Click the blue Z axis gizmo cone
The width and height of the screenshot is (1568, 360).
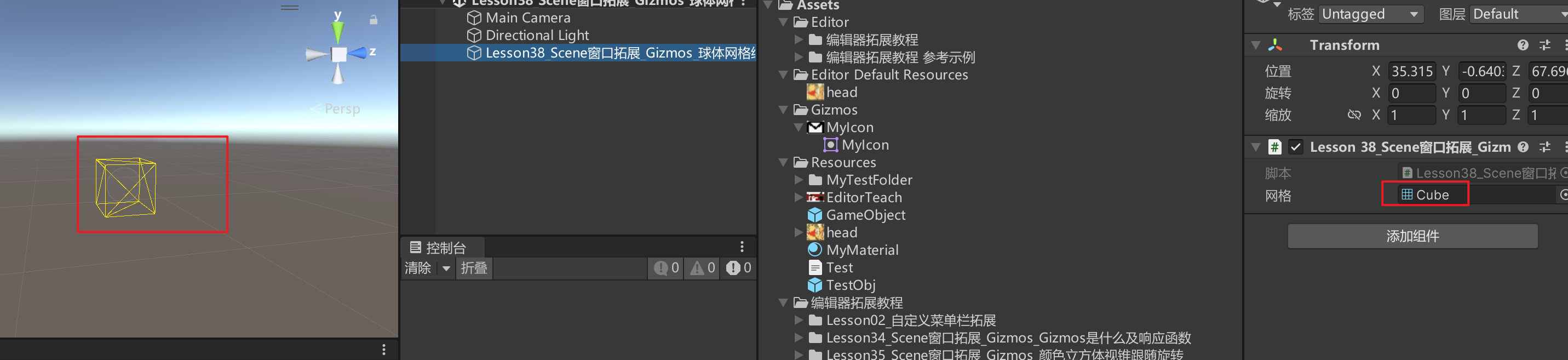[x=358, y=53]
